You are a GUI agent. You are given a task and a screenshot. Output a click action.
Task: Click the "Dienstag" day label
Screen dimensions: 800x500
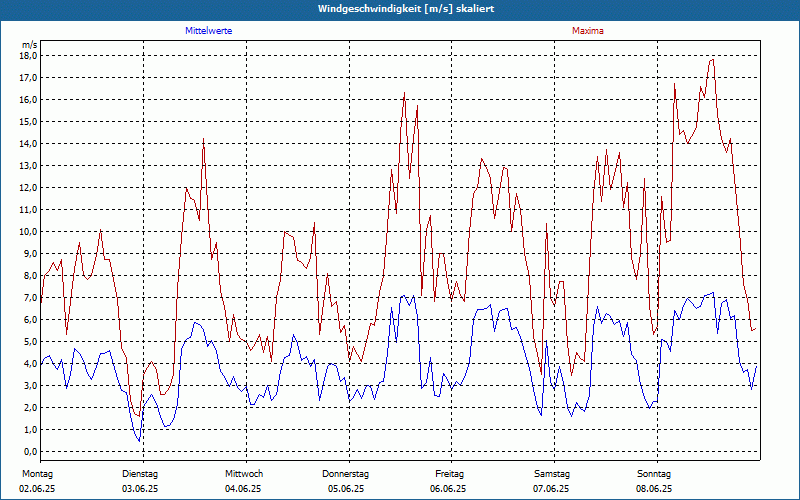(140, 474)
